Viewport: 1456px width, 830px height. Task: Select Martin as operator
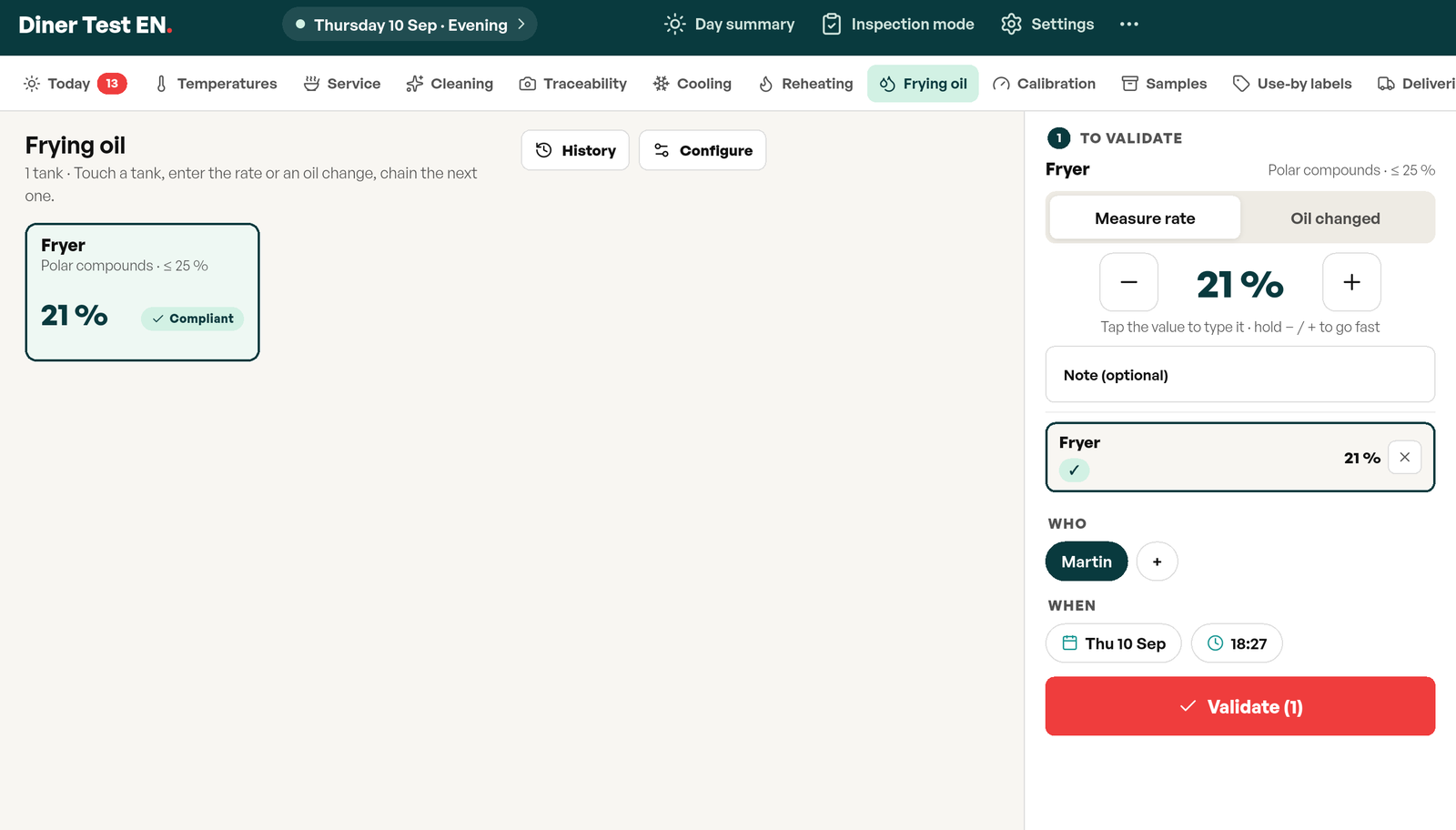tap(1087, 562)
